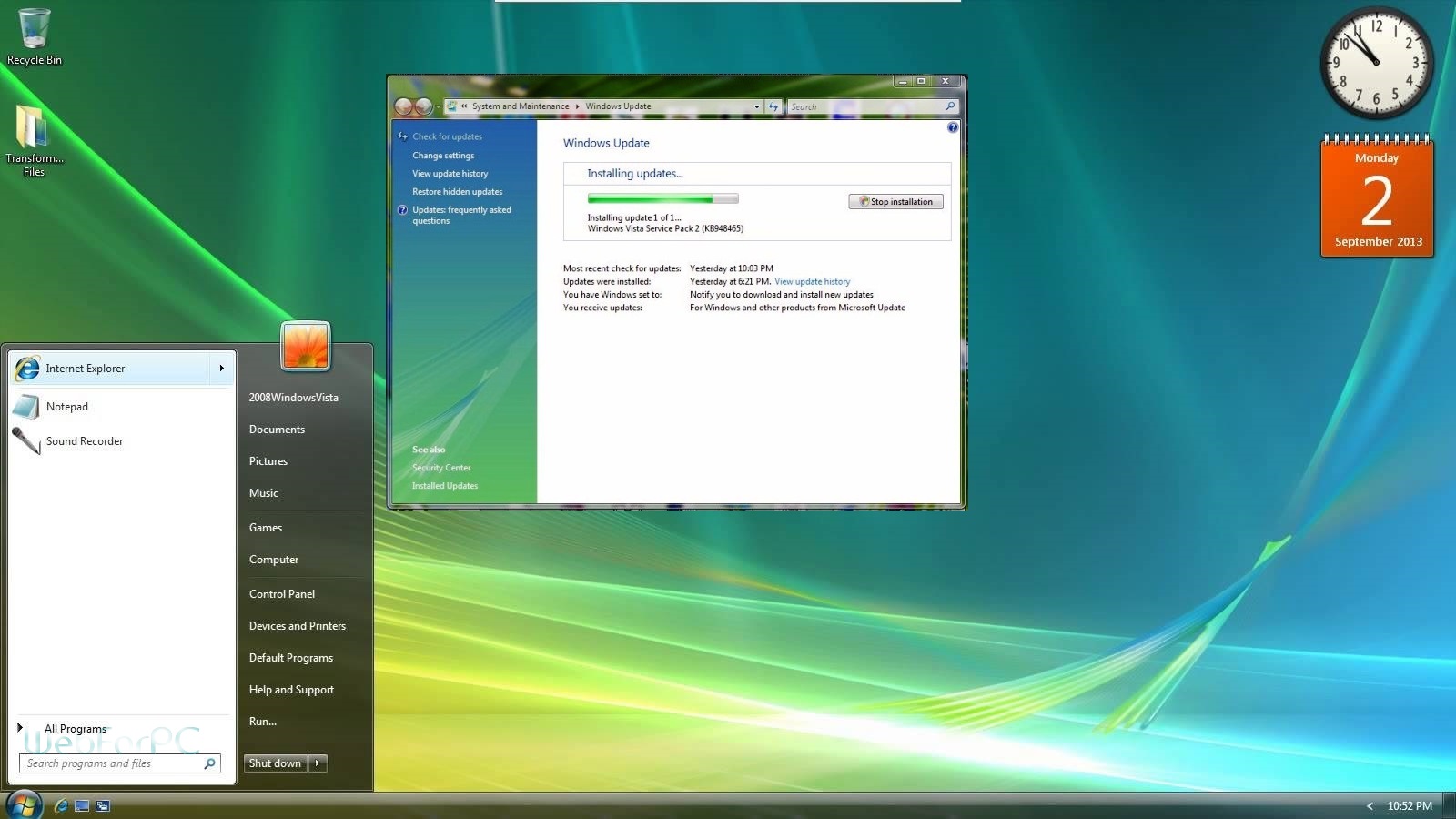Open Devices and Printers
The image size is (1456, 819).
coord(298,626)
